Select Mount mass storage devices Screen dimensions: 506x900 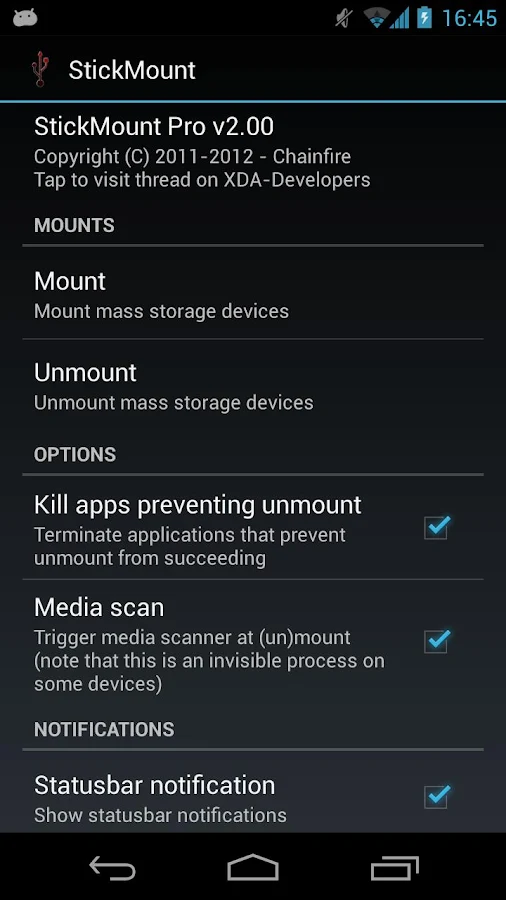253,293
